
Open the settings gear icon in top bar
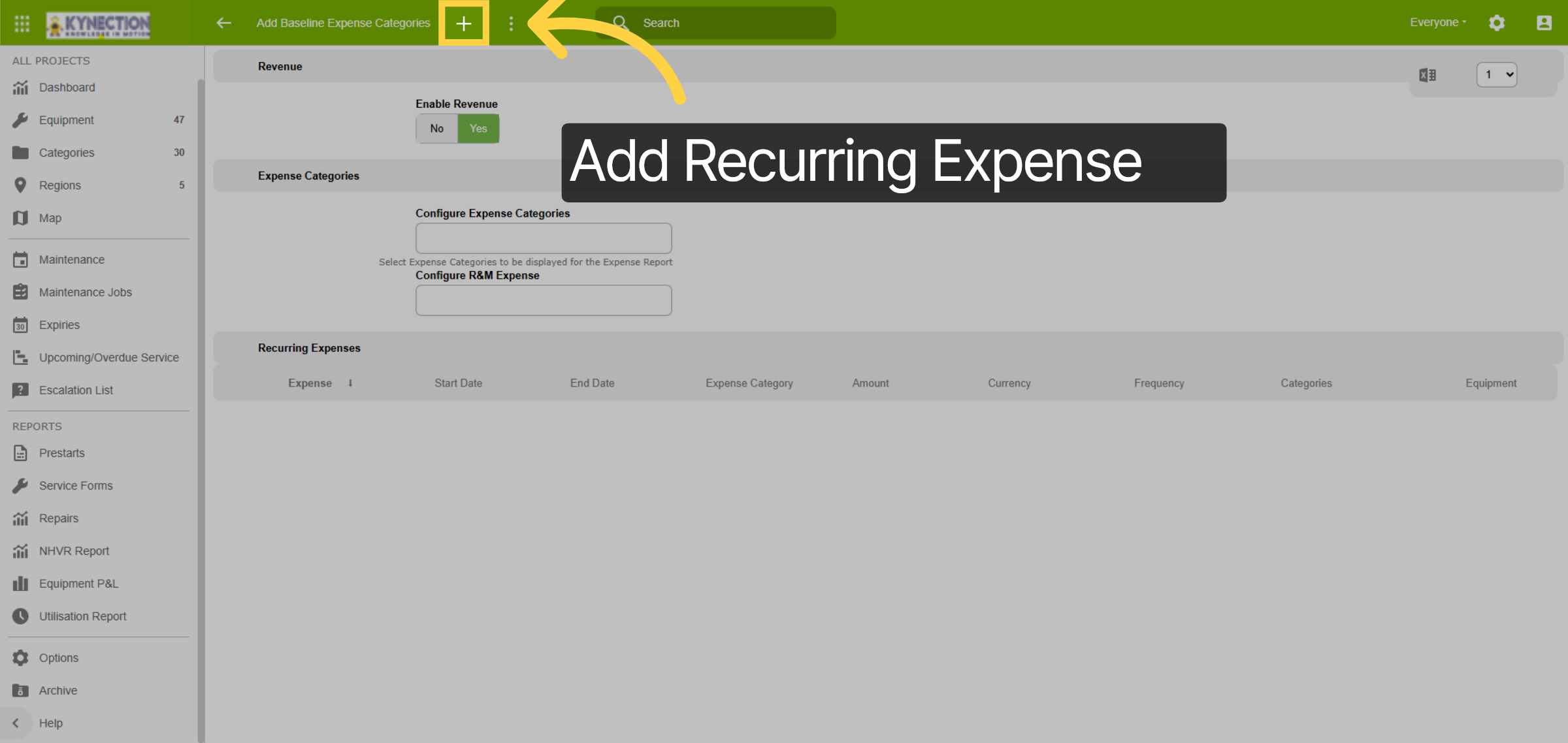1497,23
